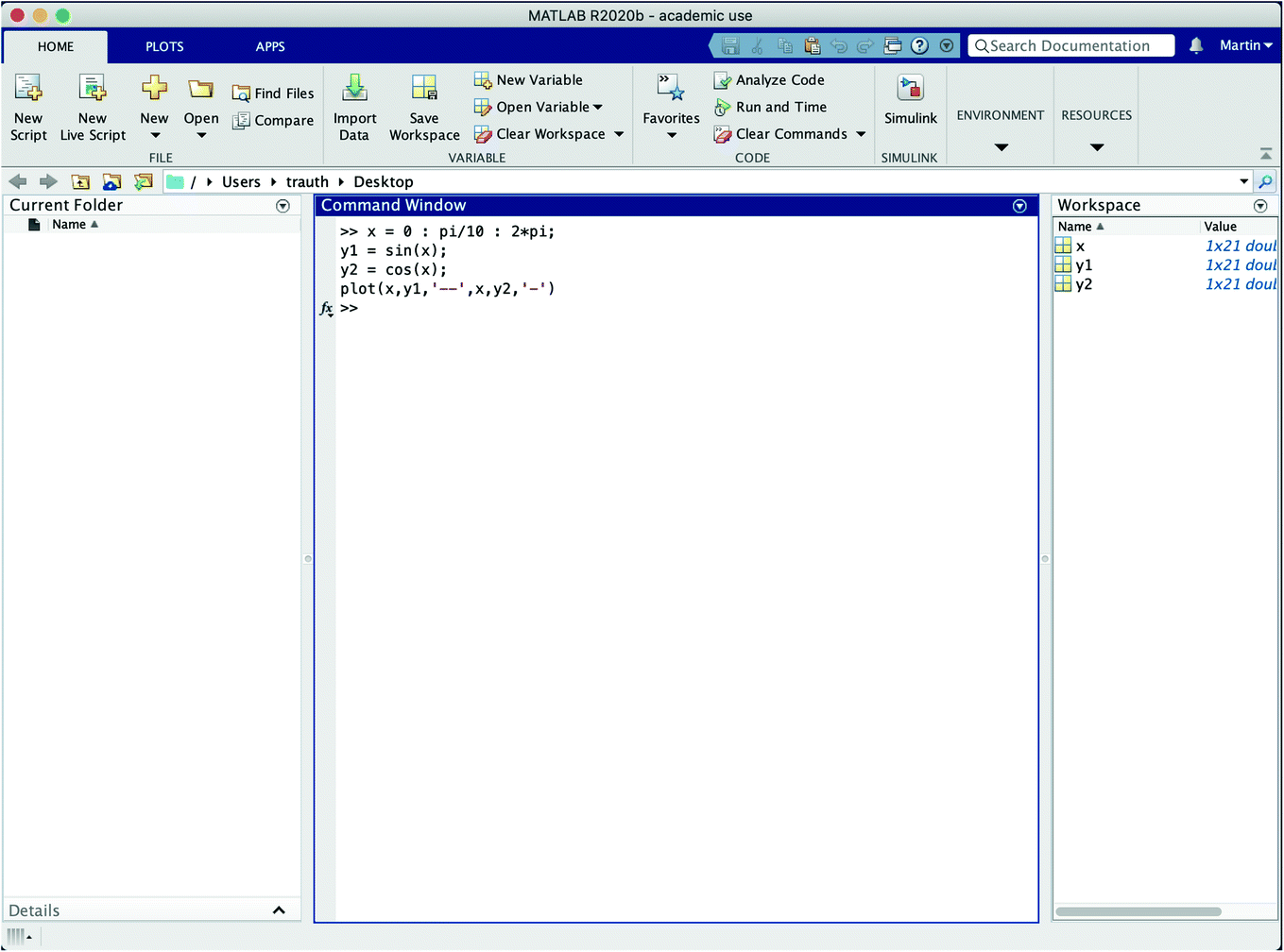The image size is (1284, 952).
Task: Click Save Workspace
Action: tap(424, 108)
